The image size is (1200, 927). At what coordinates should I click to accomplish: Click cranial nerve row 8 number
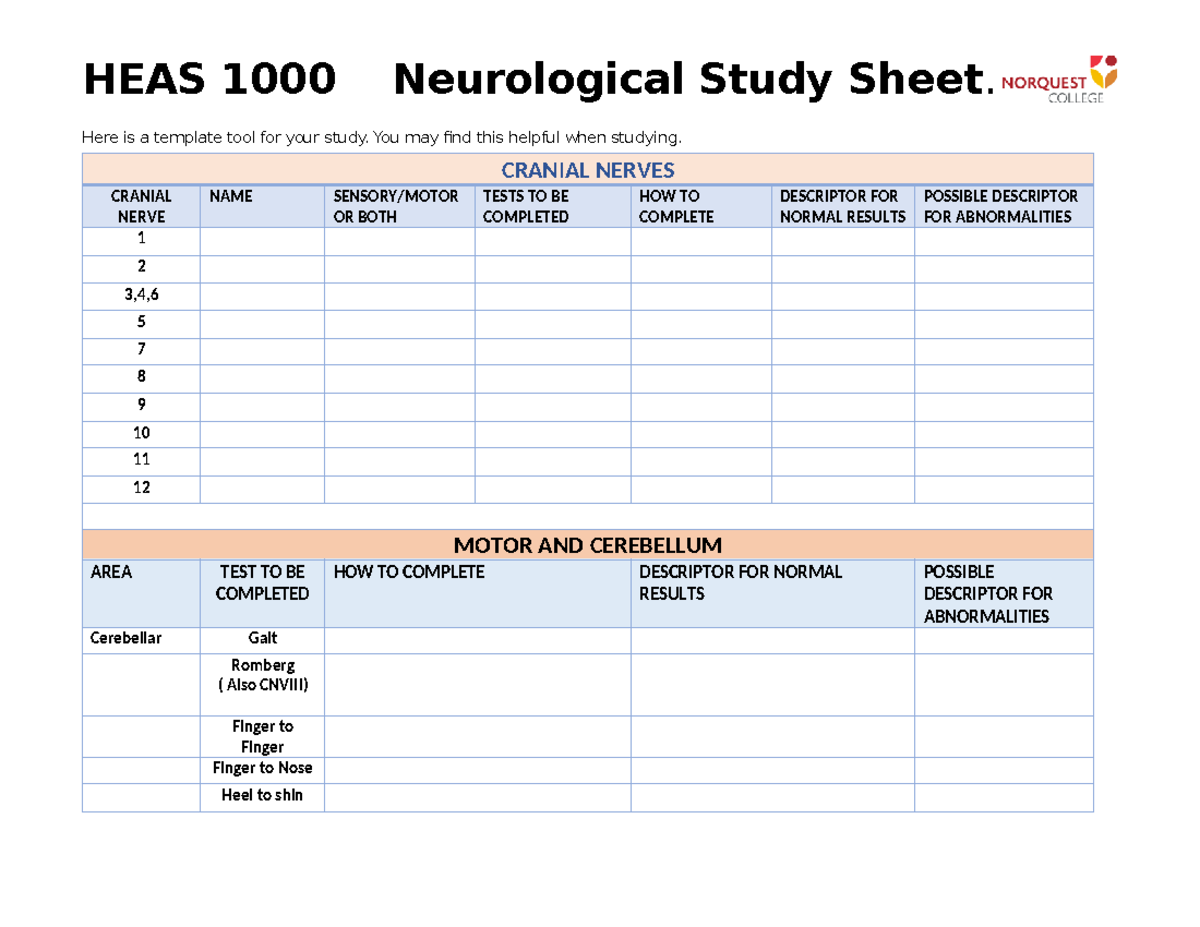pyautogui.click(x=141, y=377)
